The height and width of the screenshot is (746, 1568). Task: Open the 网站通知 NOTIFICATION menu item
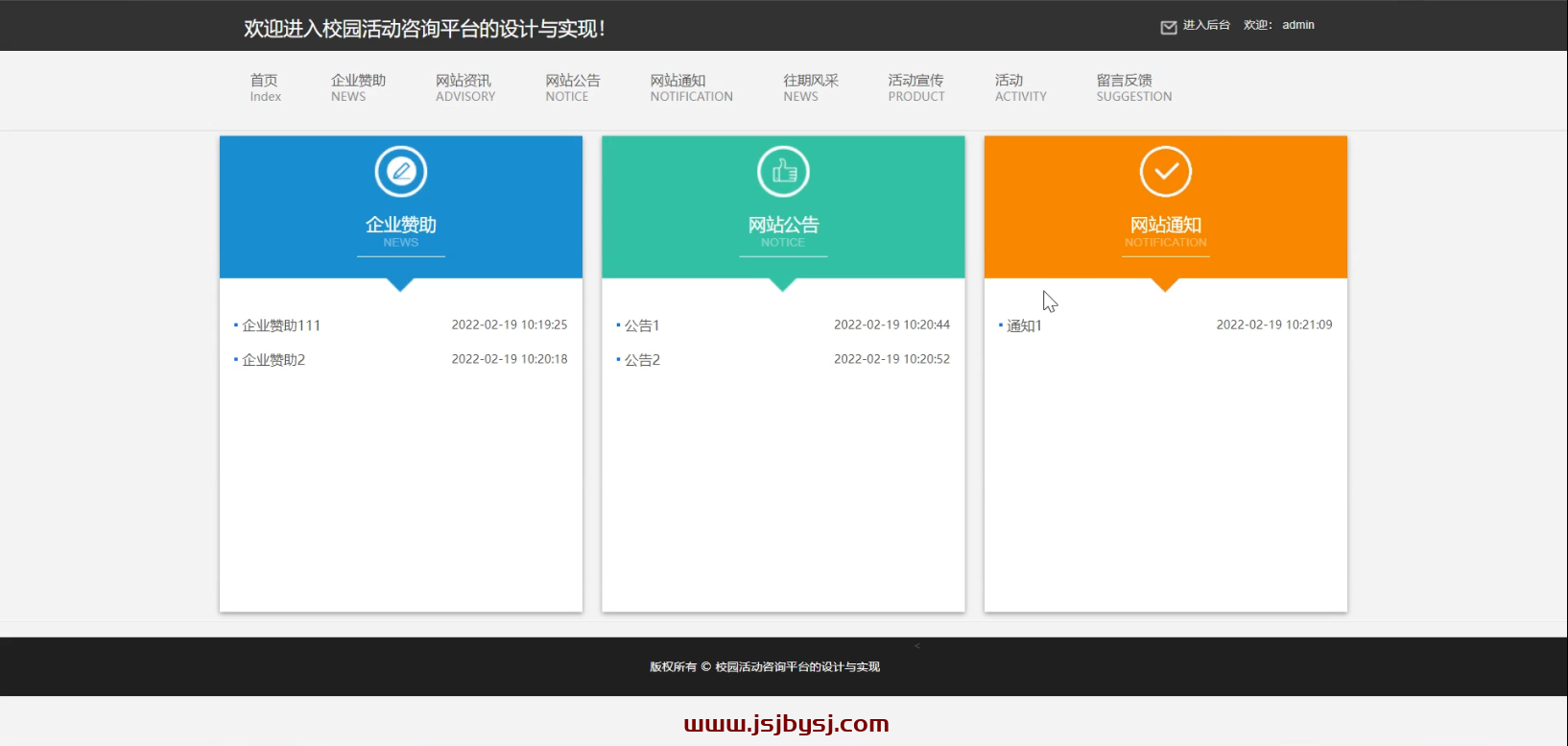[691, 87]
